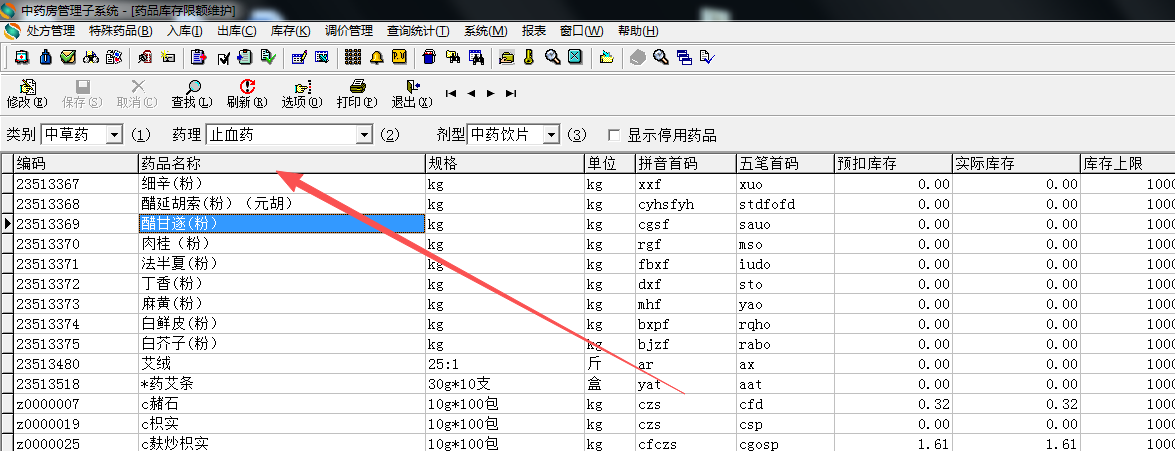
Task: Select the c赭石 drug name cell
Action: [282, 405]
